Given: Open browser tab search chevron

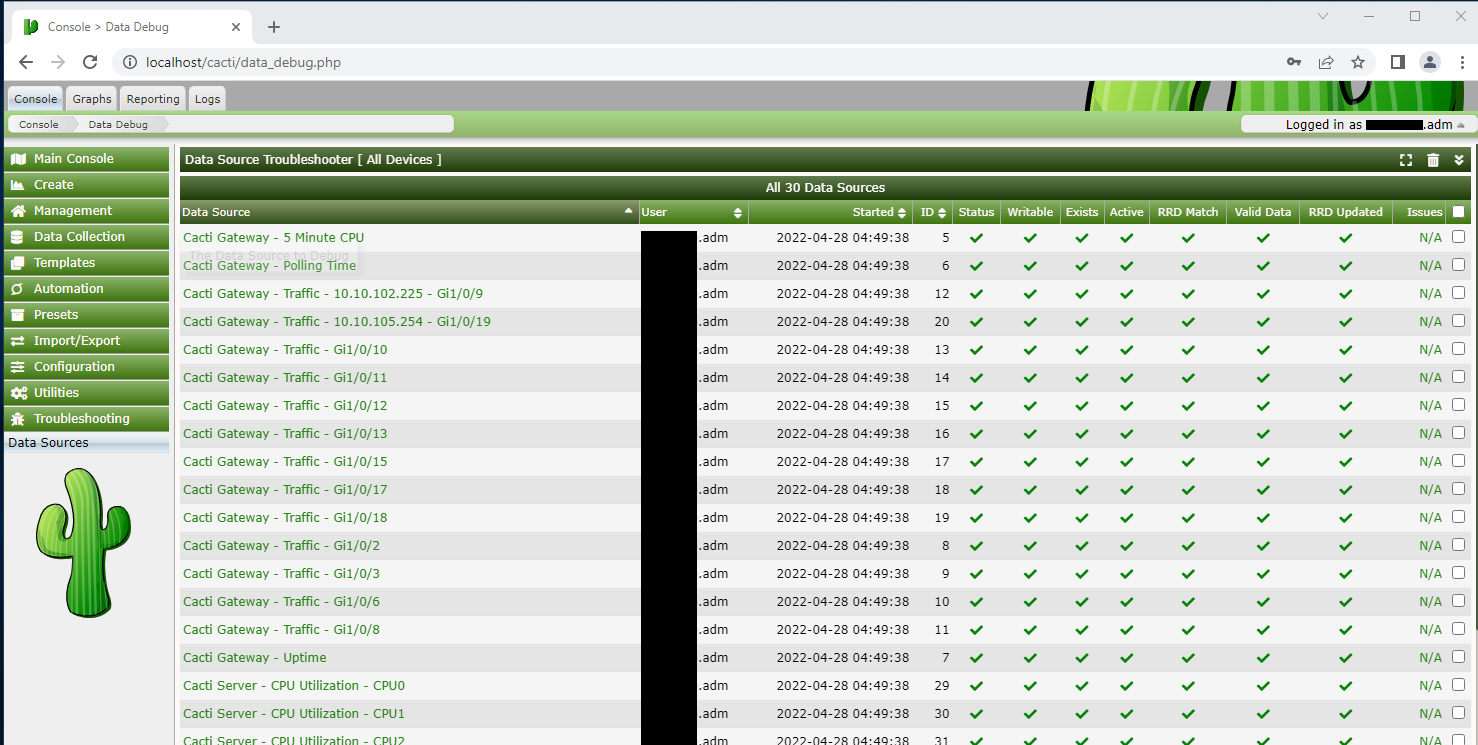Looking at the screenshot, I should 1323,16.
